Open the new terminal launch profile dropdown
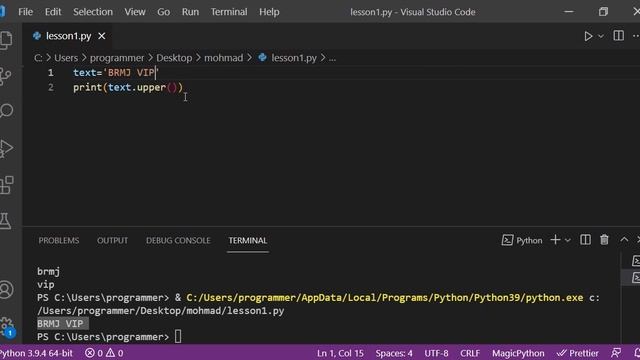This screenshot has height=360, width=640. [x=567, y=240]
